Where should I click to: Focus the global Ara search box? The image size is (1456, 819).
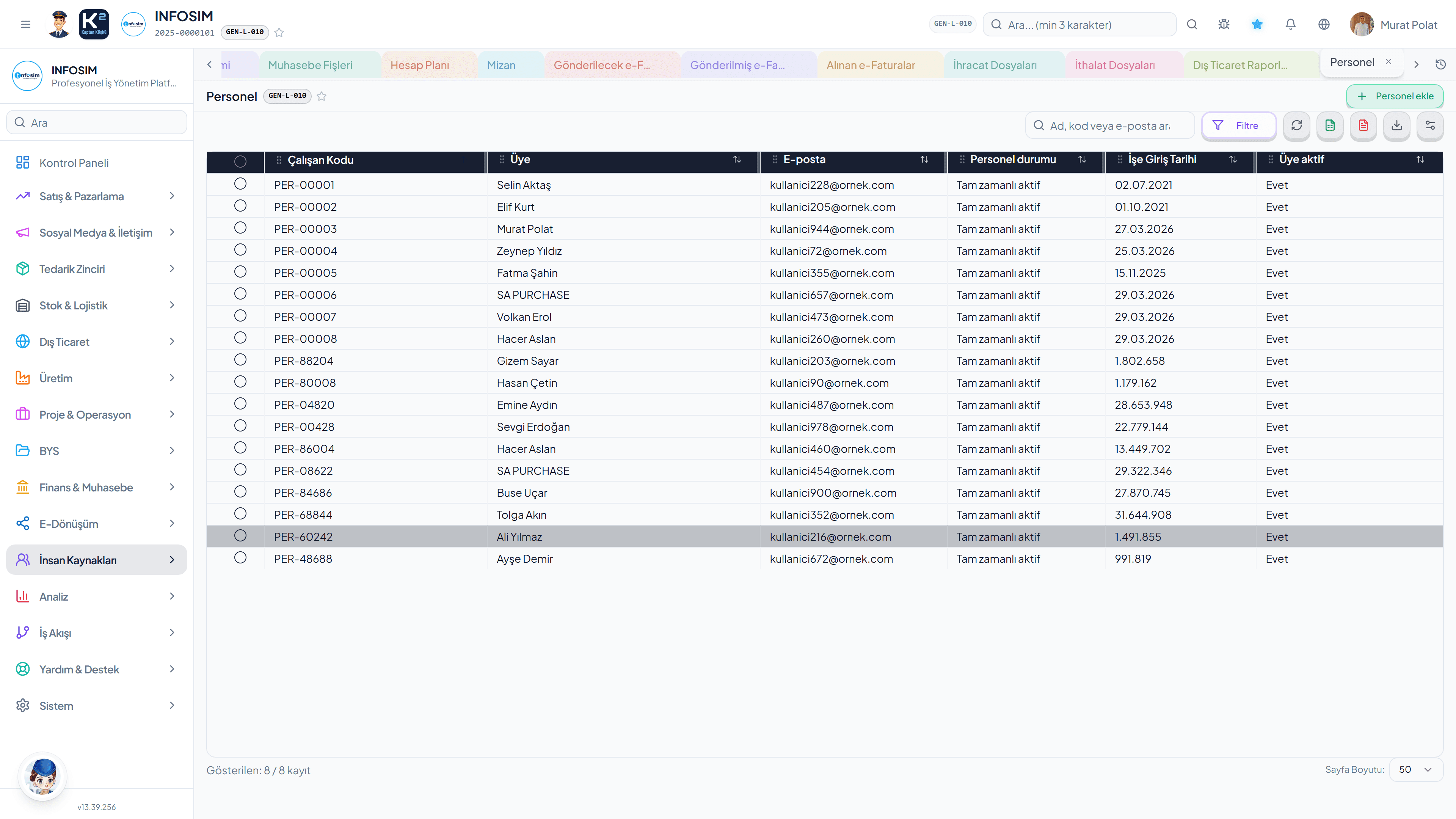pos(1079,24)
